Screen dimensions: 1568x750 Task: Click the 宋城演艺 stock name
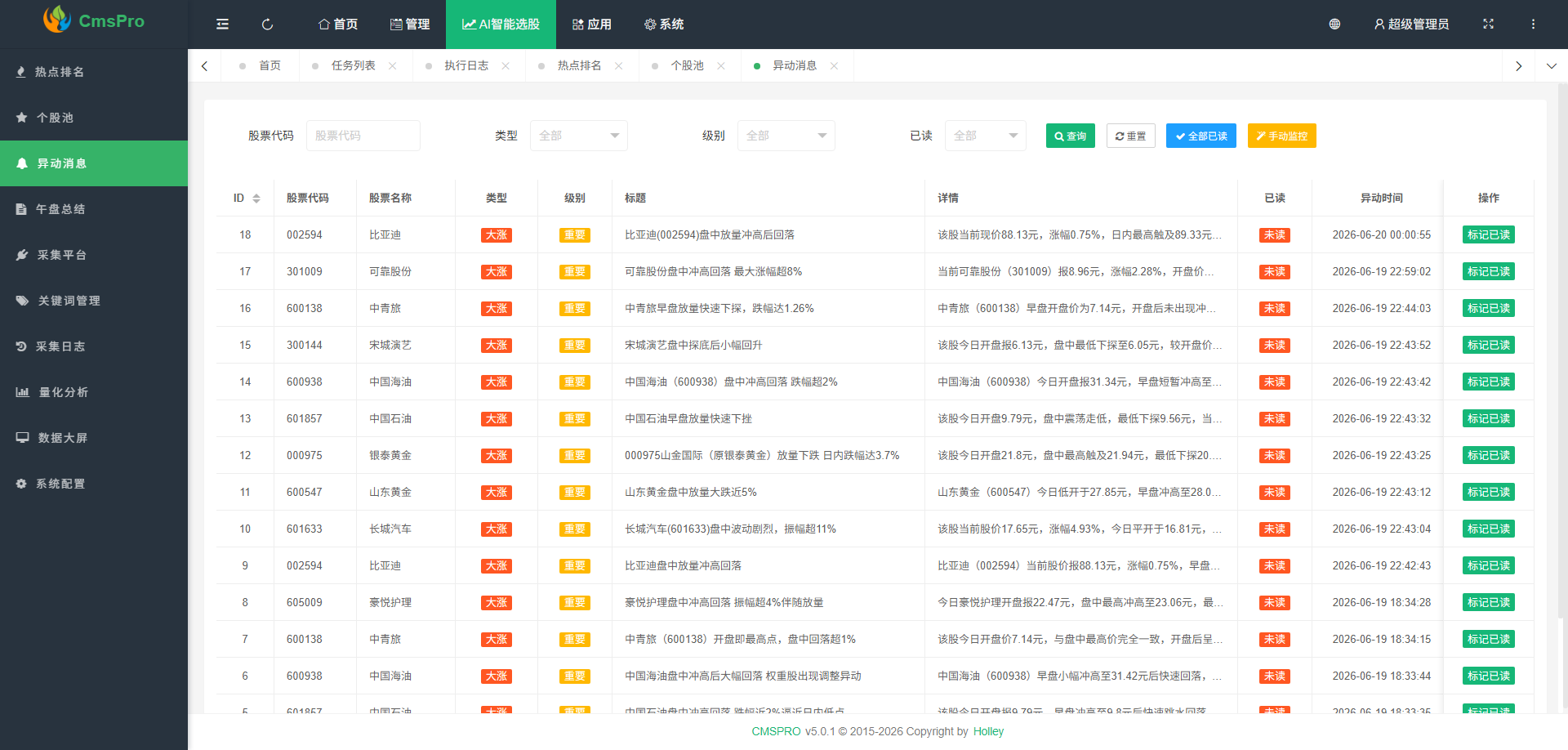coord(390,346)
